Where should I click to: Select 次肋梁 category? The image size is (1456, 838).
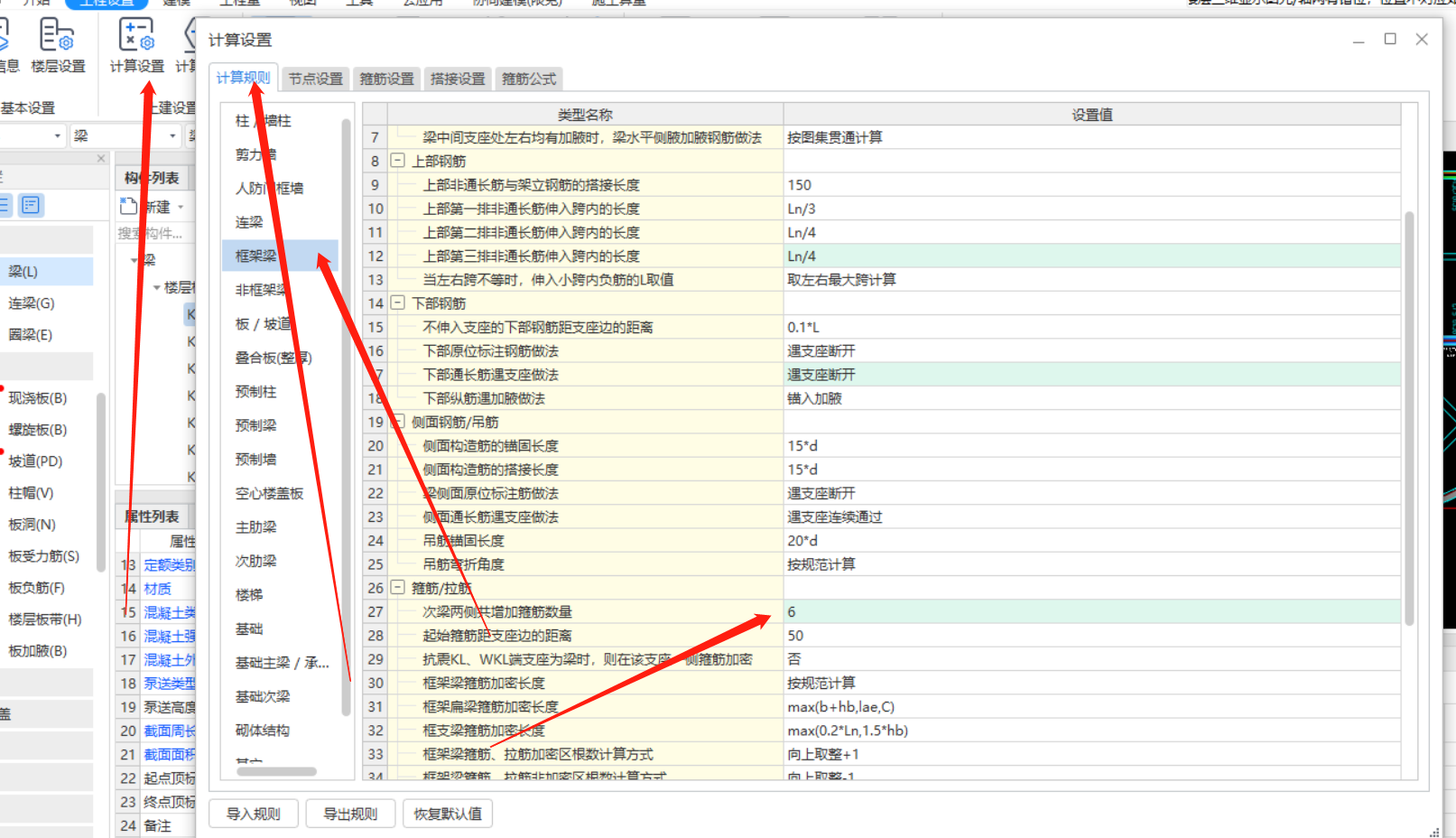pos(255,561)
